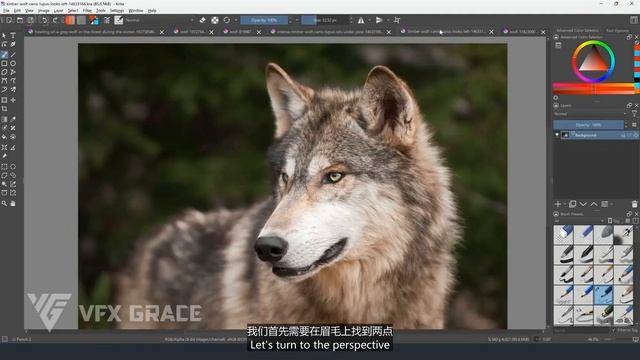
Task: Click the Undo toolbar icon
Action: coord(44,20)
